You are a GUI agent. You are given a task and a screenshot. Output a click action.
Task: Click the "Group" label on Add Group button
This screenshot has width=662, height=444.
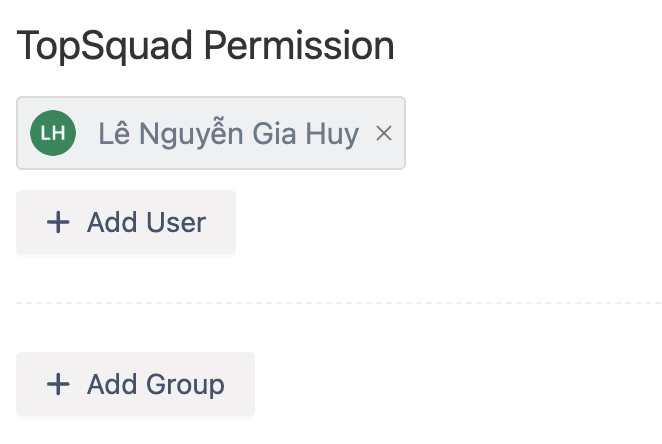click(185, 384)
